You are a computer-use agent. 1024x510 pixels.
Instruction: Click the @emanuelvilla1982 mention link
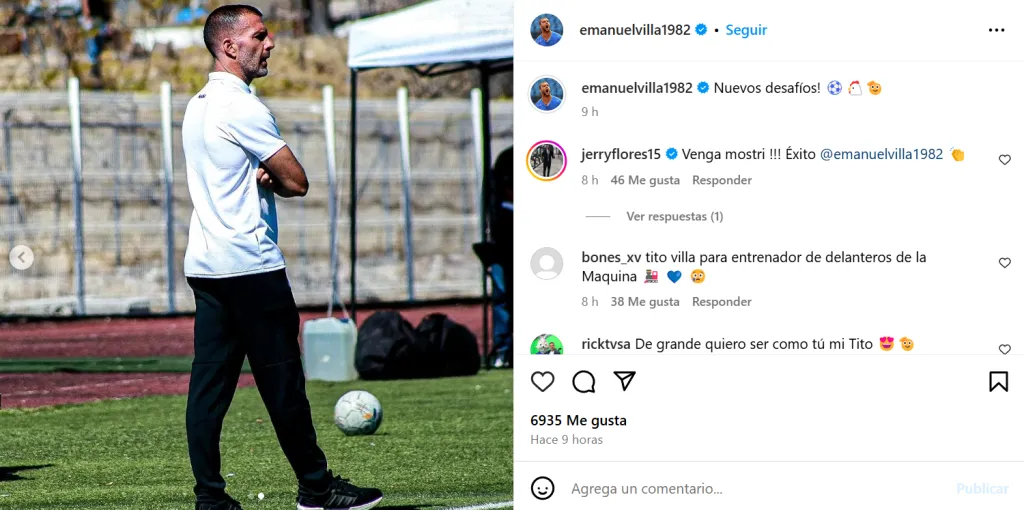pyautogui.click(x=882, y=154)
